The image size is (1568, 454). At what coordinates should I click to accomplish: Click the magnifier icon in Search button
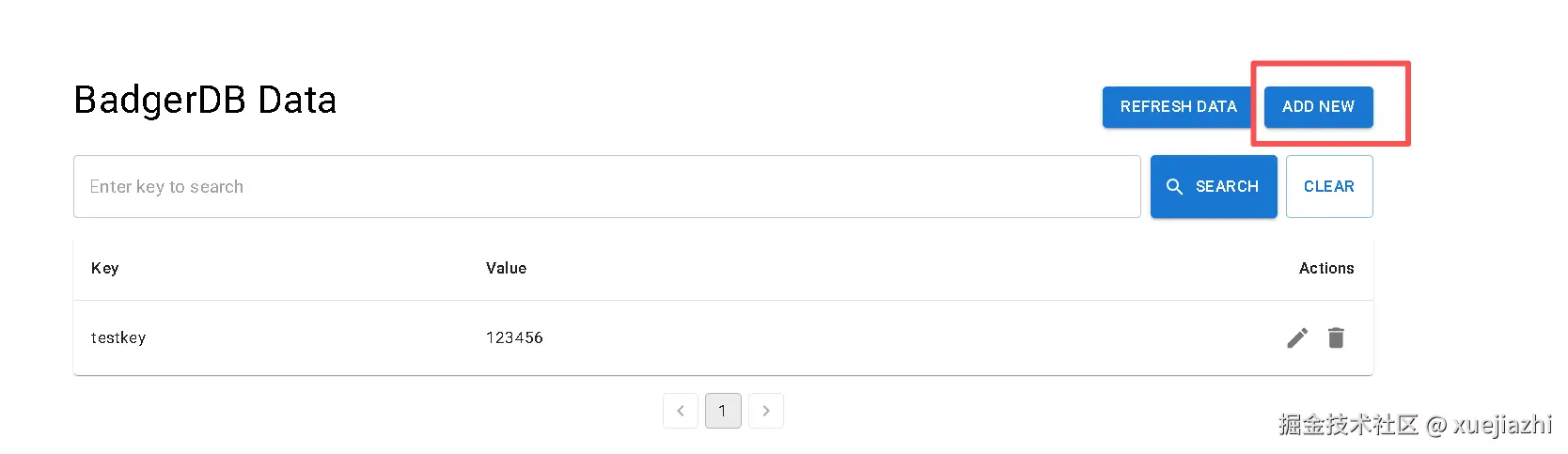(1174, 187)
